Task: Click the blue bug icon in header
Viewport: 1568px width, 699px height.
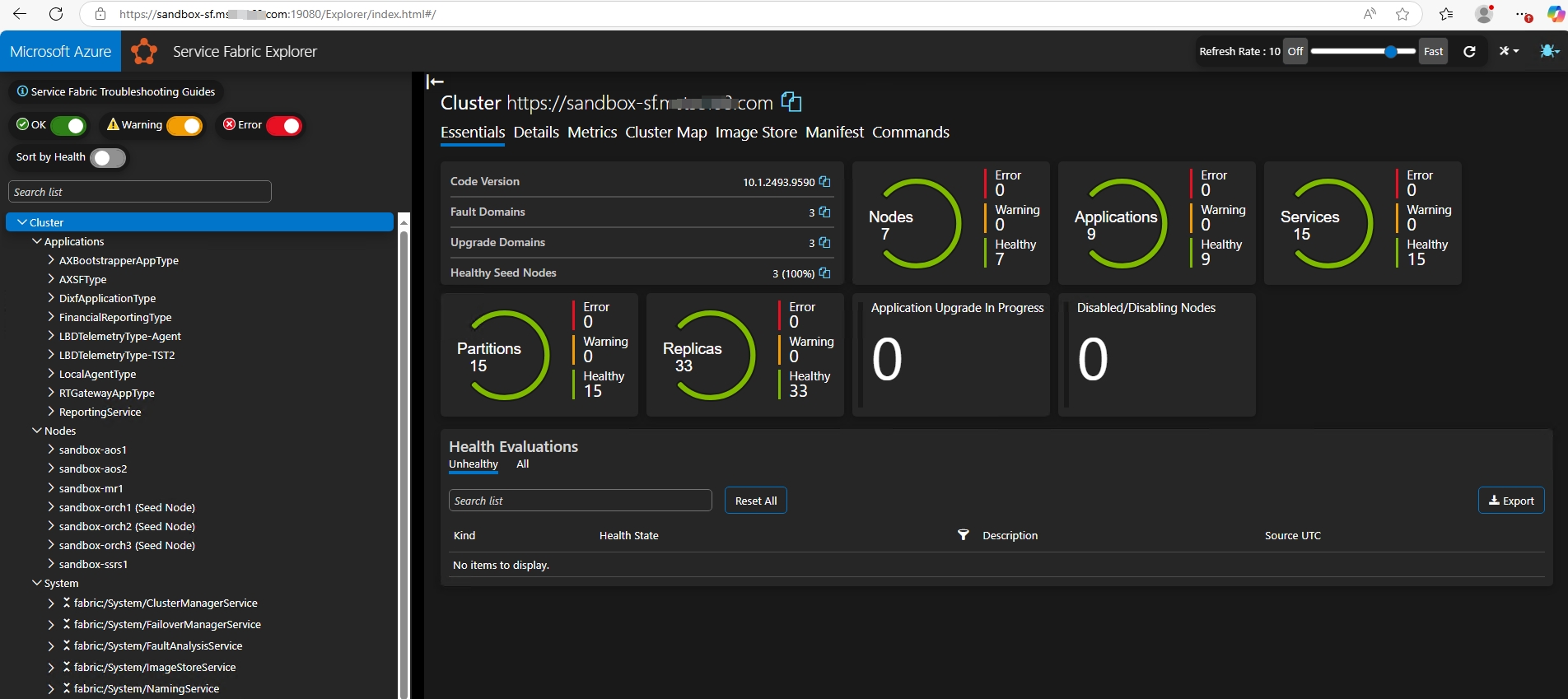Action: point(1549,51)
